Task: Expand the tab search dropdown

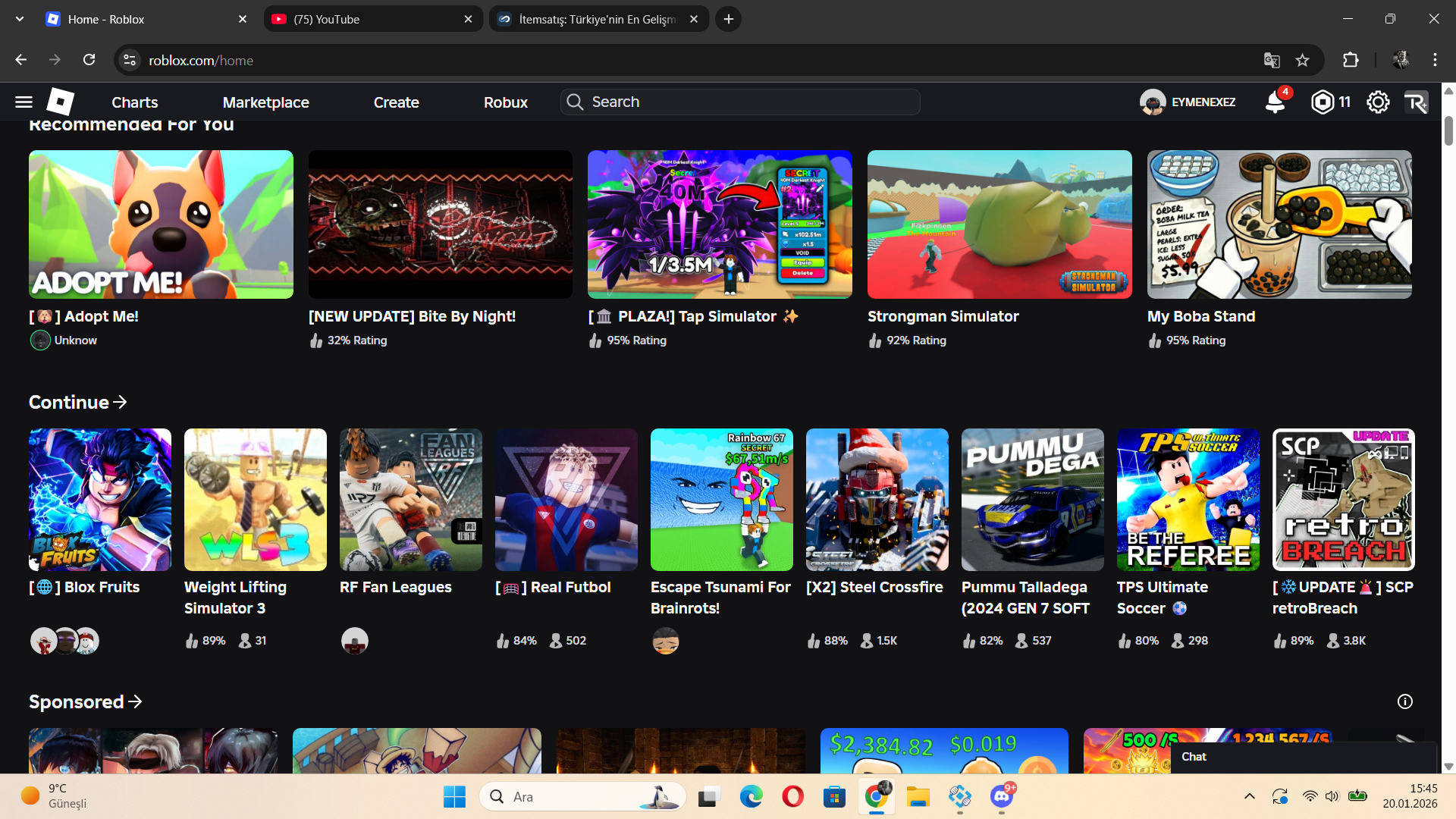Action: tap(20, 19)
